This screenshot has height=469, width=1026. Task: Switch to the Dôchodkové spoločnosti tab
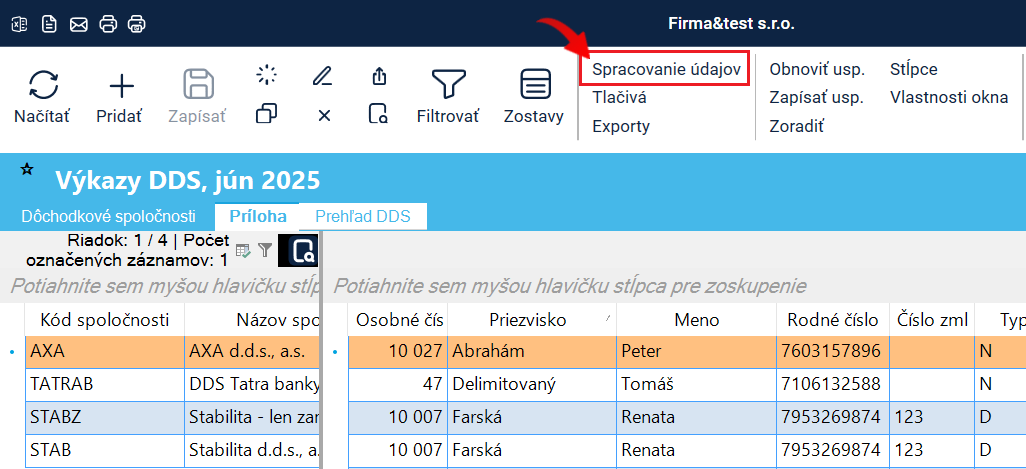click(x=108, y=216)
